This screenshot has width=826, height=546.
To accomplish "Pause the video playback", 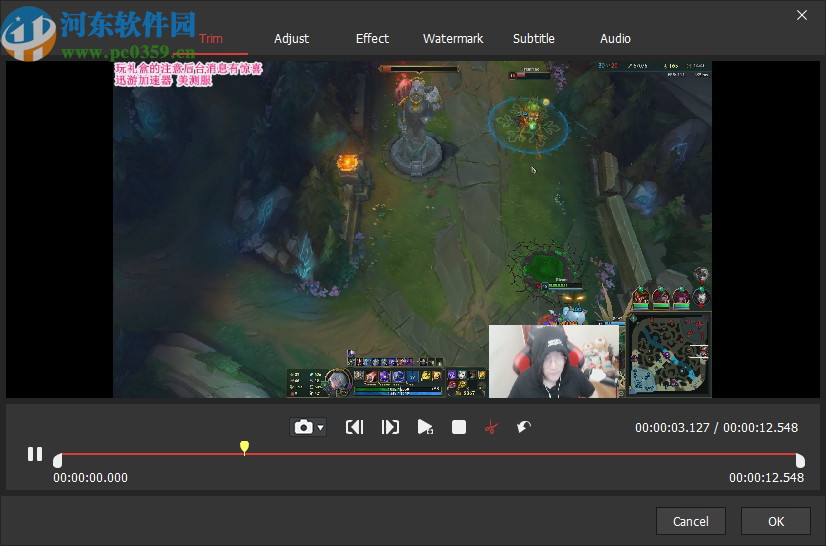I will click(x=35, y=454).
